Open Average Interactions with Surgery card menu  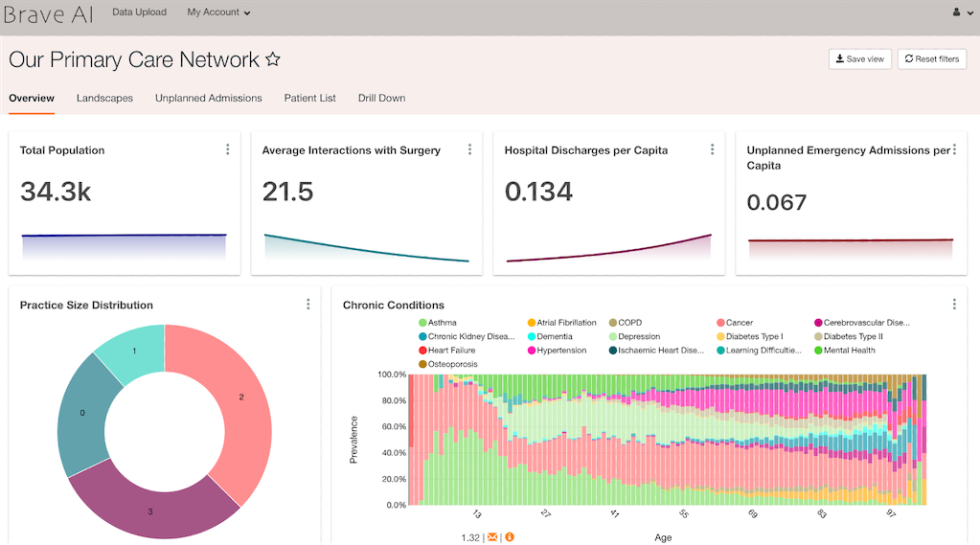pos(470,150)
